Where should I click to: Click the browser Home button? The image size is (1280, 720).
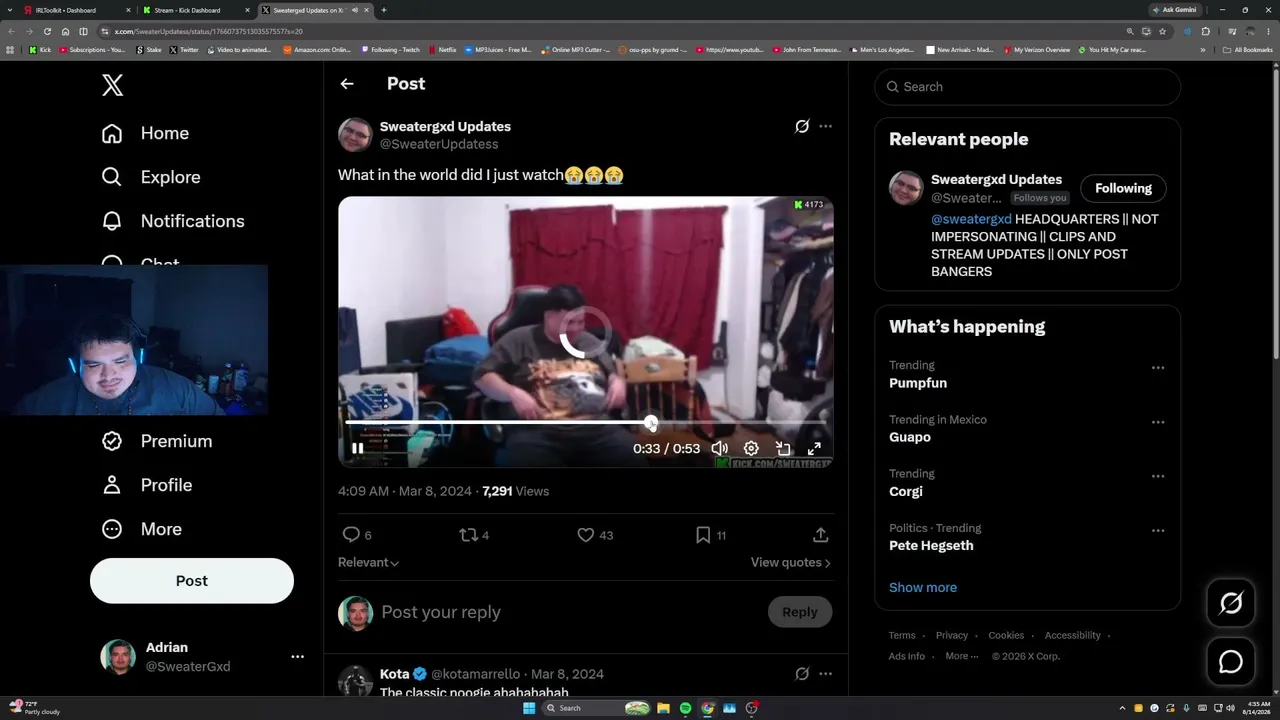pos(65,31)
